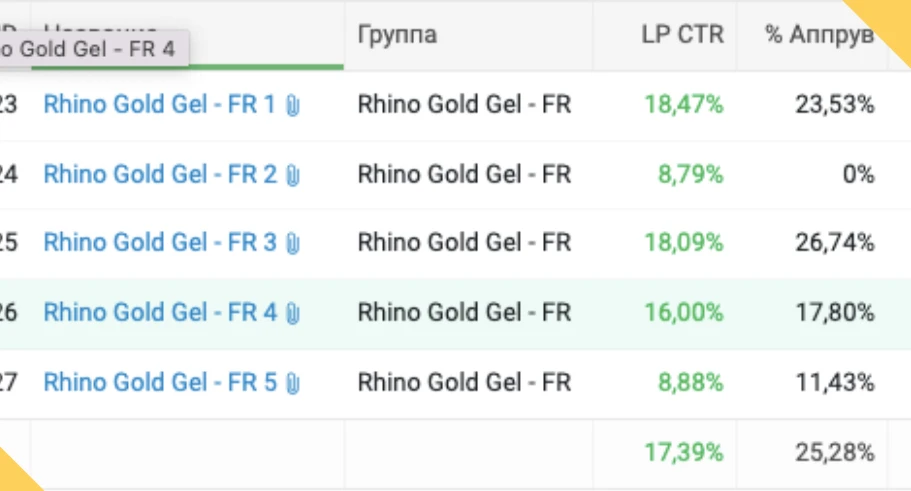Click the paperclip icon next to FR 1
Screen dimensions: 911x491
pyautogui.click(x=293, y=105)
